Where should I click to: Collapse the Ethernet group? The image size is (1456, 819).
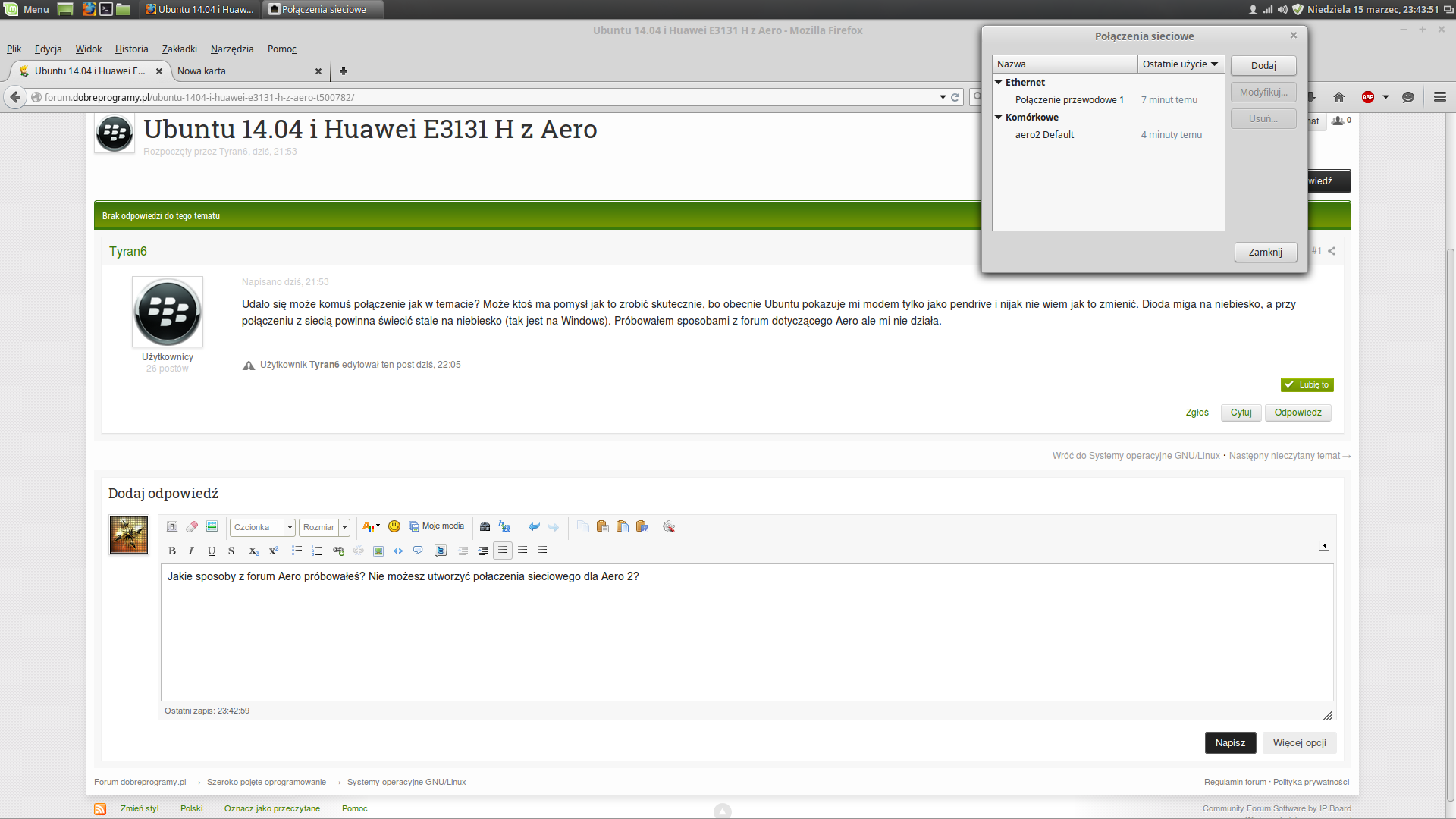999,83
